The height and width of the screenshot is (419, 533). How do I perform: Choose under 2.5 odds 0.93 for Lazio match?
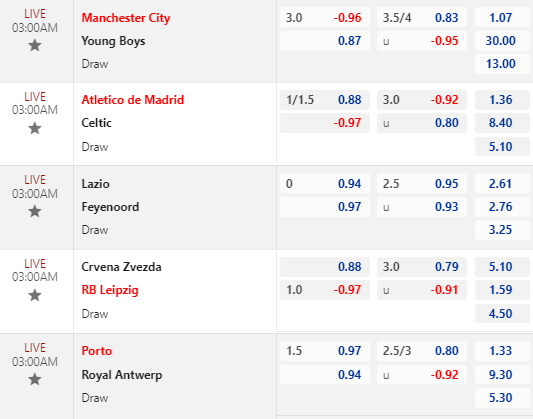422,207
